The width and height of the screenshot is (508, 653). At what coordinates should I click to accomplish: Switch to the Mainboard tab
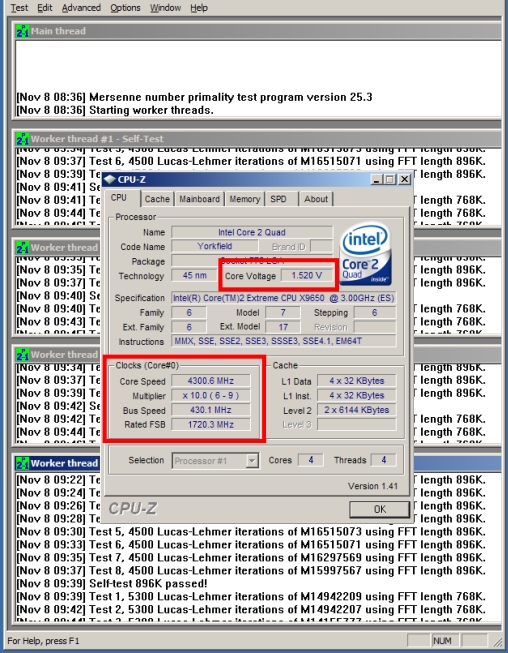[x=199, y=199]
